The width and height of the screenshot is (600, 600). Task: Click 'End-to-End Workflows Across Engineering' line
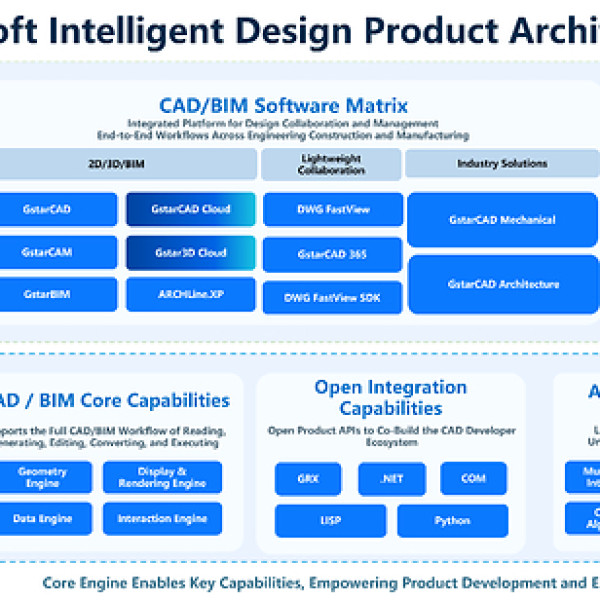pos(283,135)
